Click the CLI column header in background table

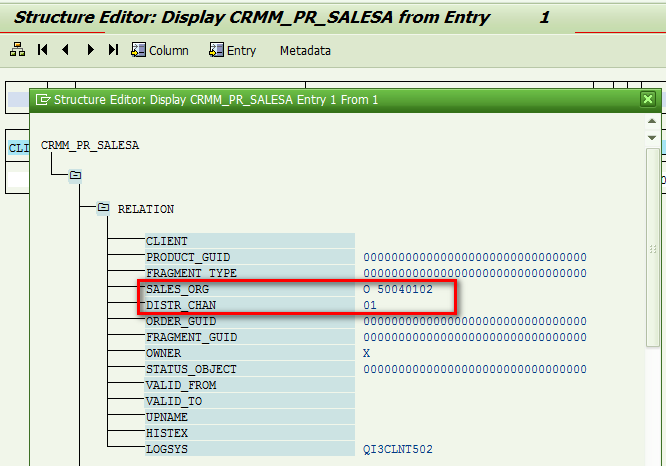(x=19, y=148)
